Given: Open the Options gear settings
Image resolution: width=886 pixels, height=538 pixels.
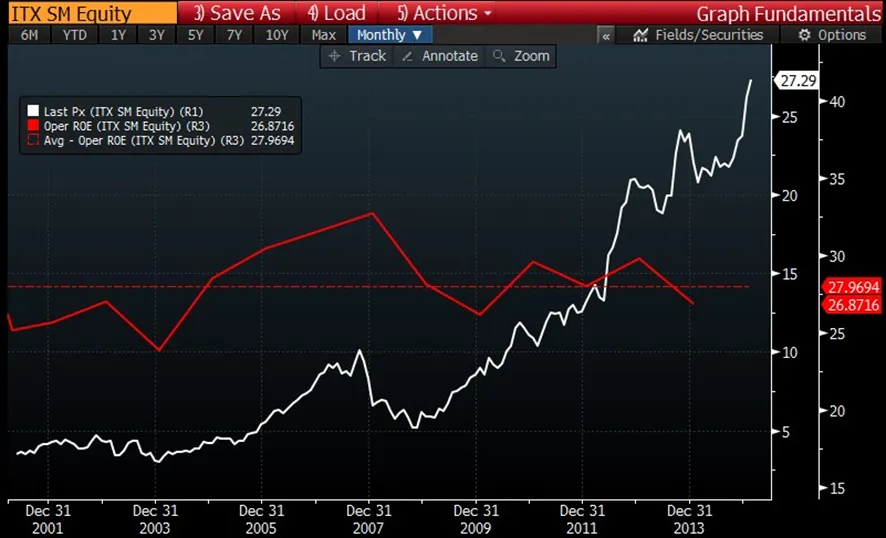Looking at the screenshot, I should coord(832,35).
